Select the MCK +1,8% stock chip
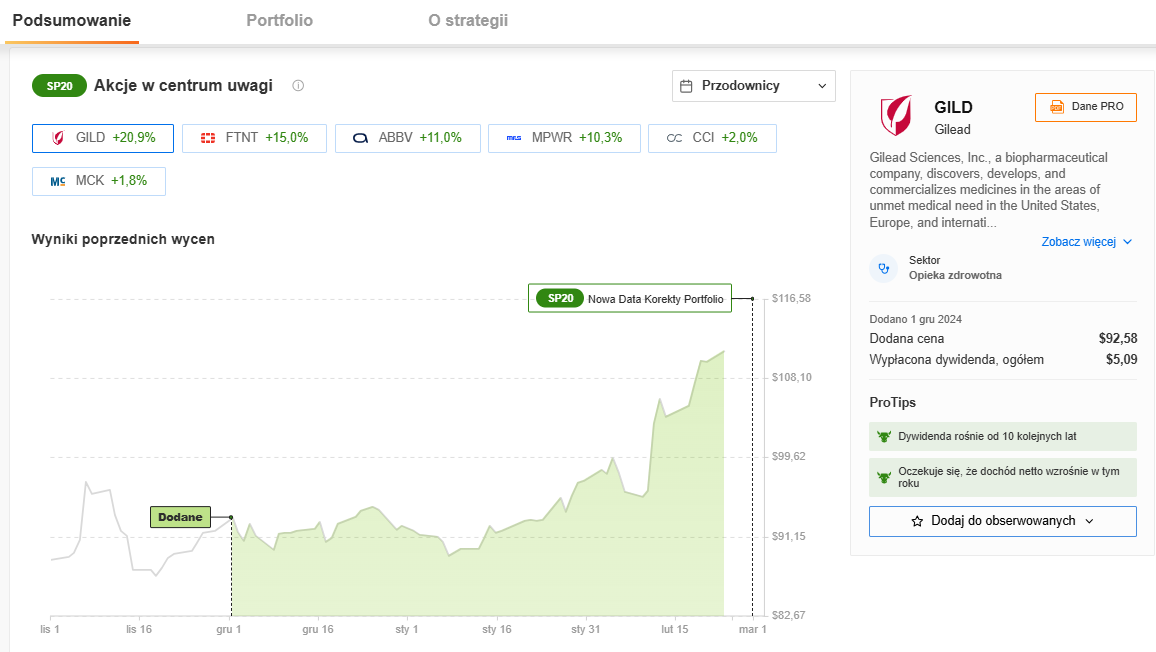The image size is (1156, 652). 99,181
